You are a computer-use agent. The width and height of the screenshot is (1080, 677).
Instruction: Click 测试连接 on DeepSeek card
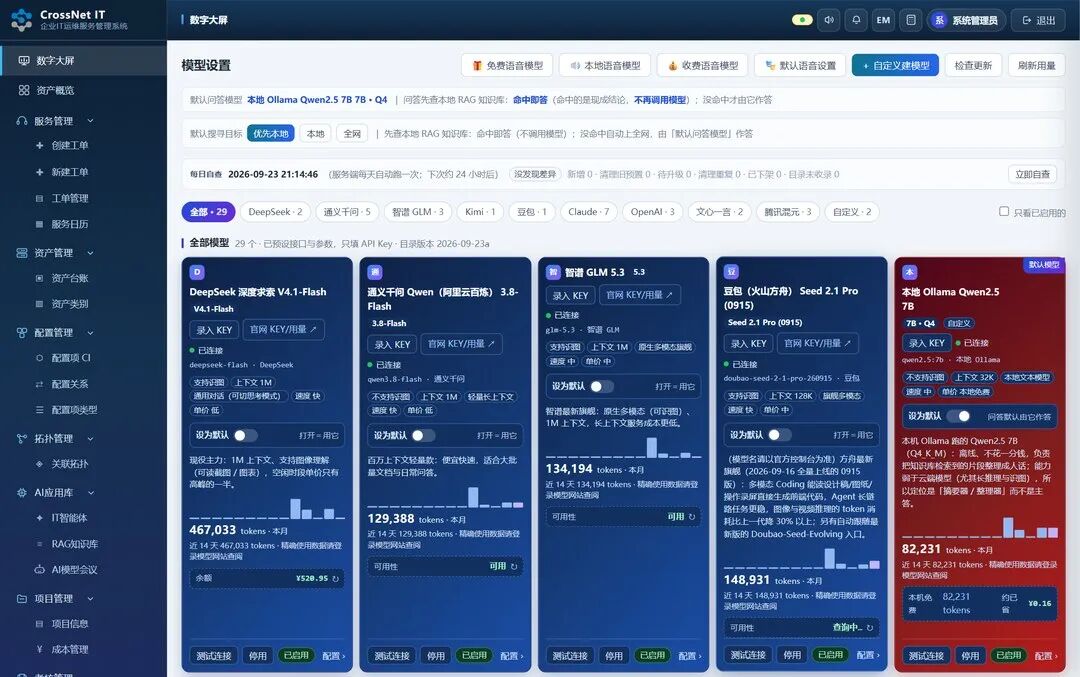click(x=214, y=656)
